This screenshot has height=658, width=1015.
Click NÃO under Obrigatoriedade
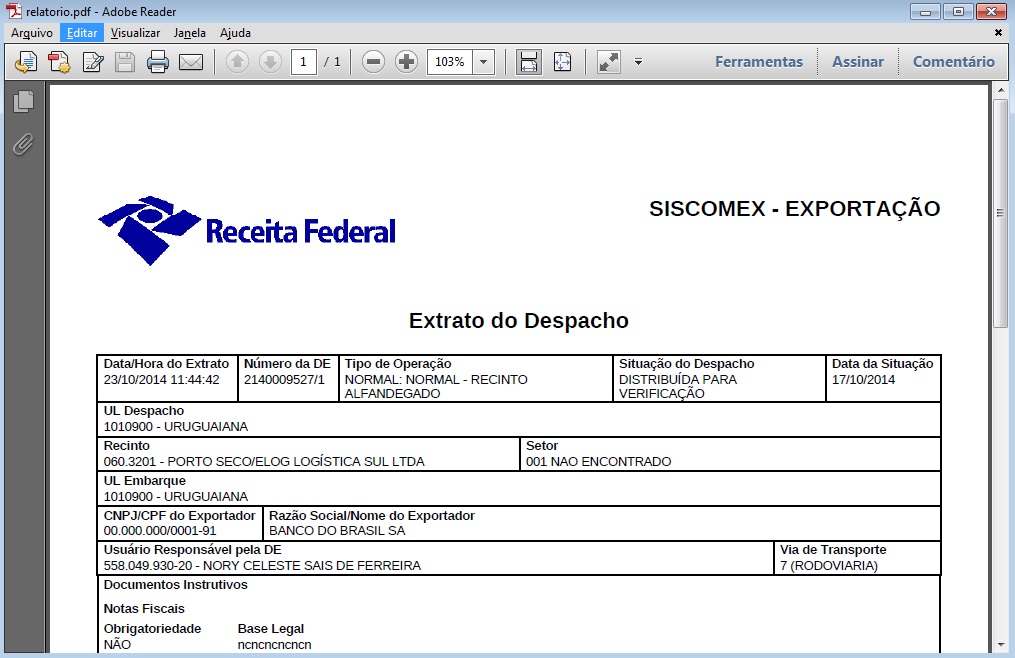117,644
